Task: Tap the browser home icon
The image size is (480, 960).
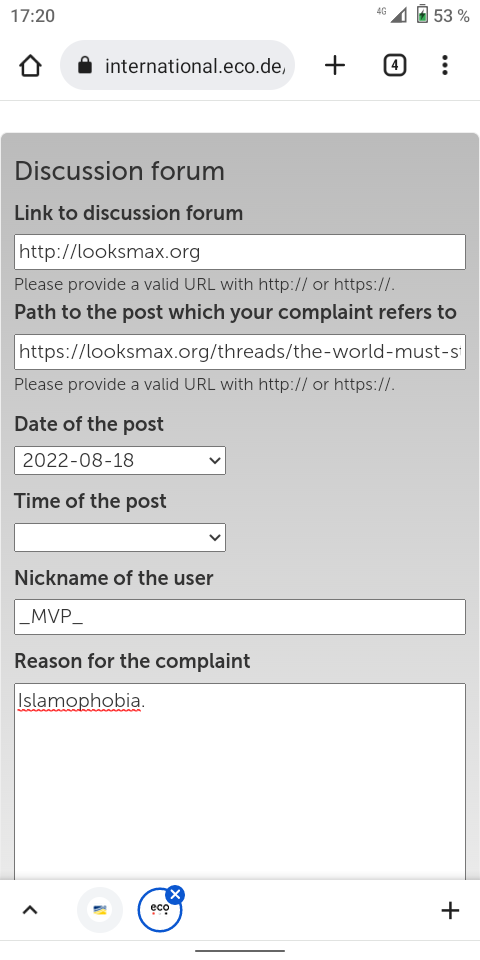Action: coord(30,66)
